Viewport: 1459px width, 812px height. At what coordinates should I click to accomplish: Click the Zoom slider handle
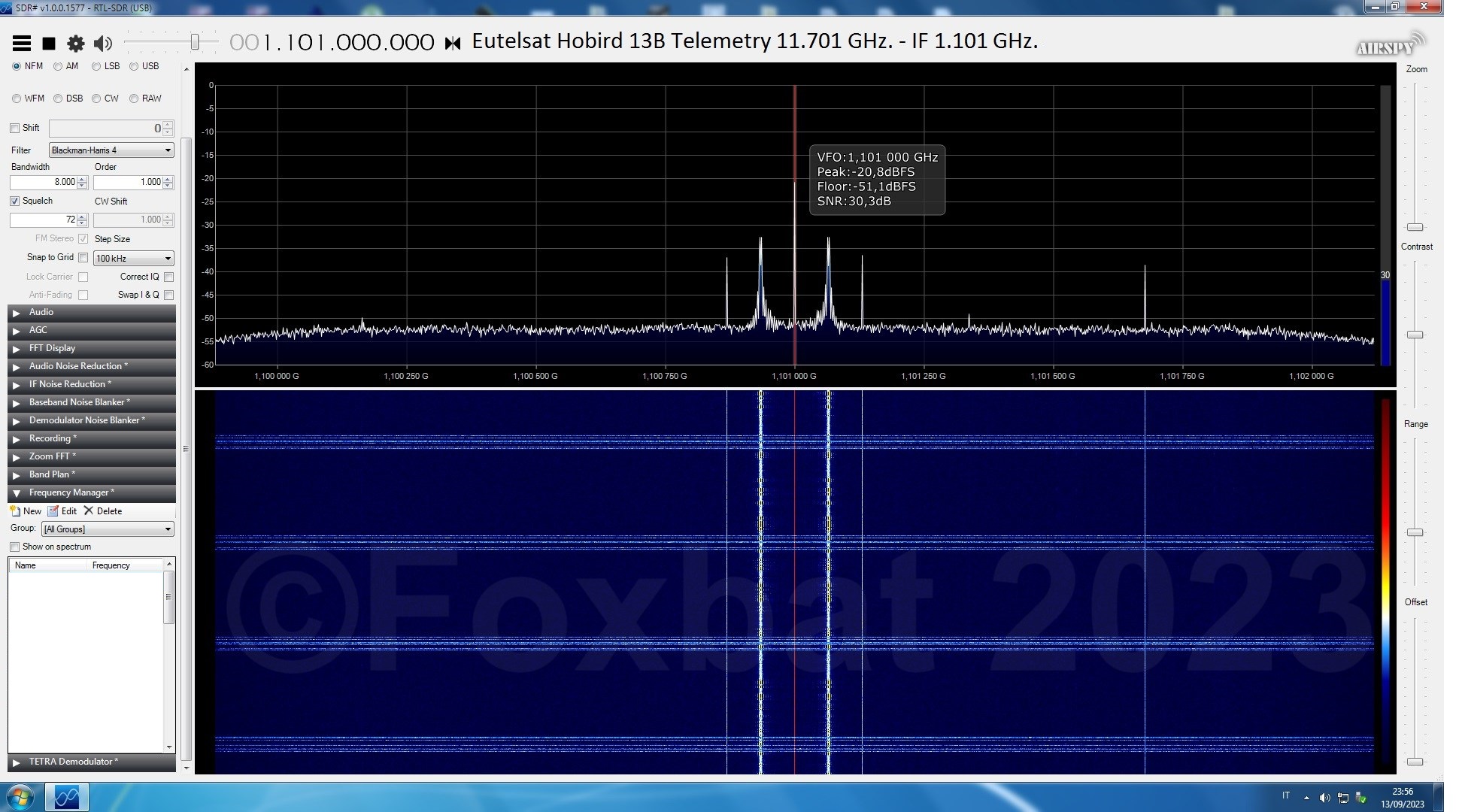point(1415,227)
